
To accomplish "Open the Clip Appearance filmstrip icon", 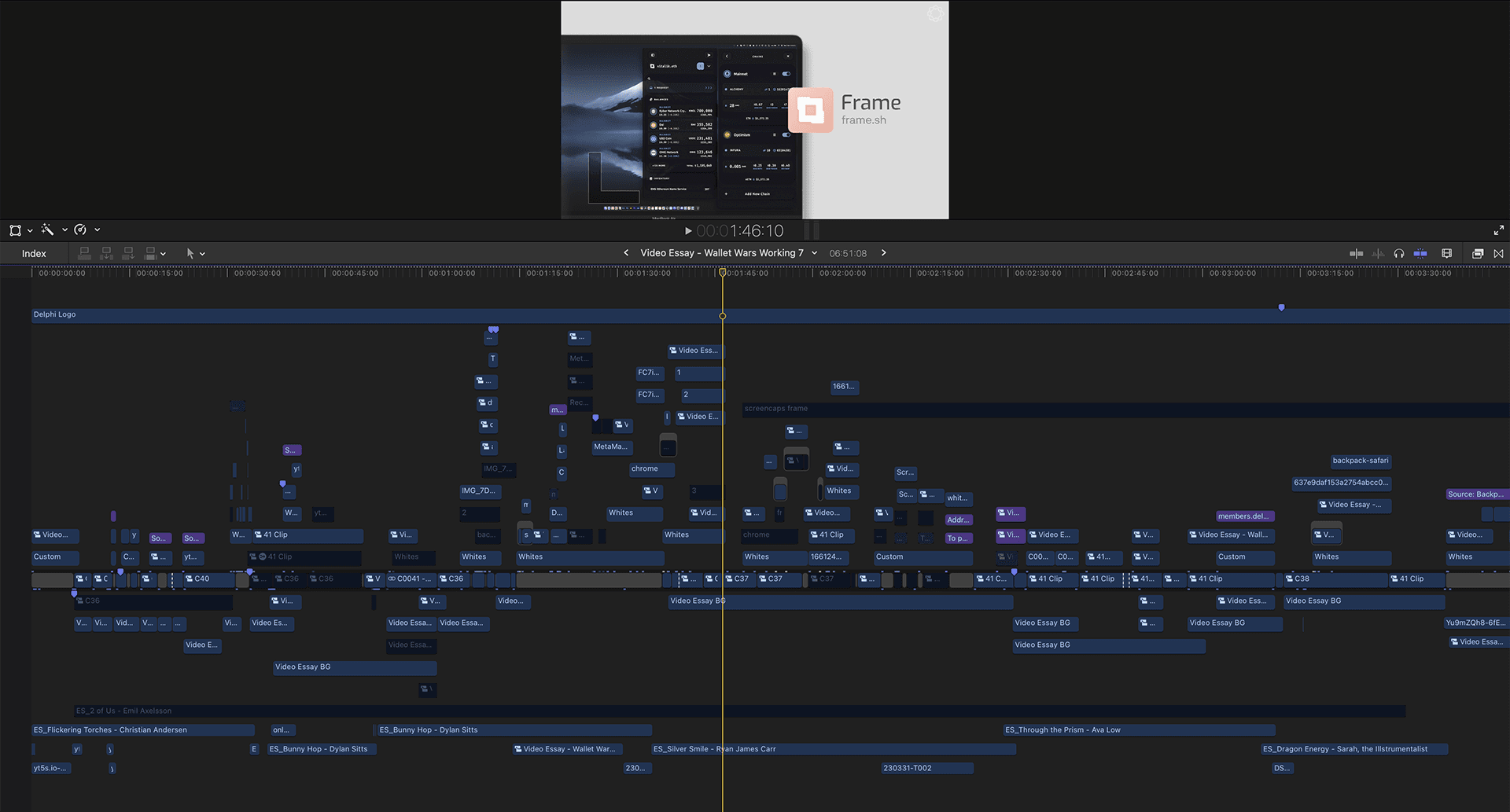I will pyautogui.click(x=1446, y=253).
